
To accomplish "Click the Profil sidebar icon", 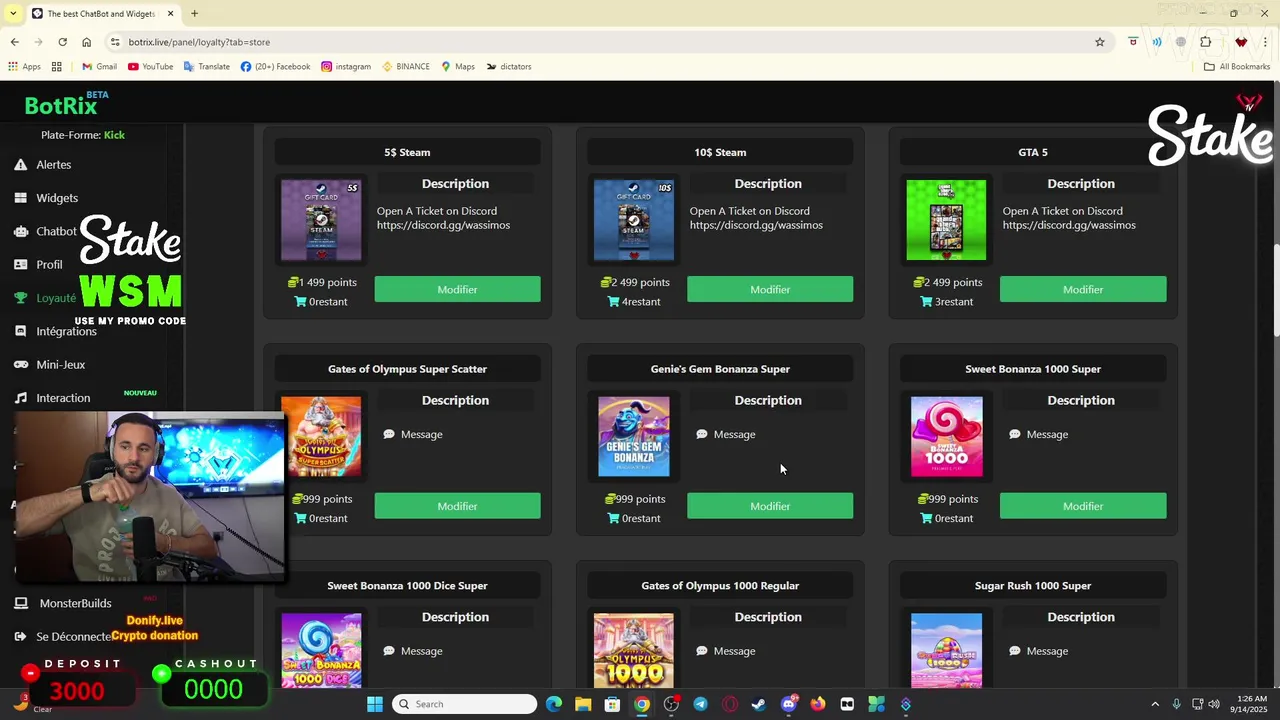I will 20,265.
